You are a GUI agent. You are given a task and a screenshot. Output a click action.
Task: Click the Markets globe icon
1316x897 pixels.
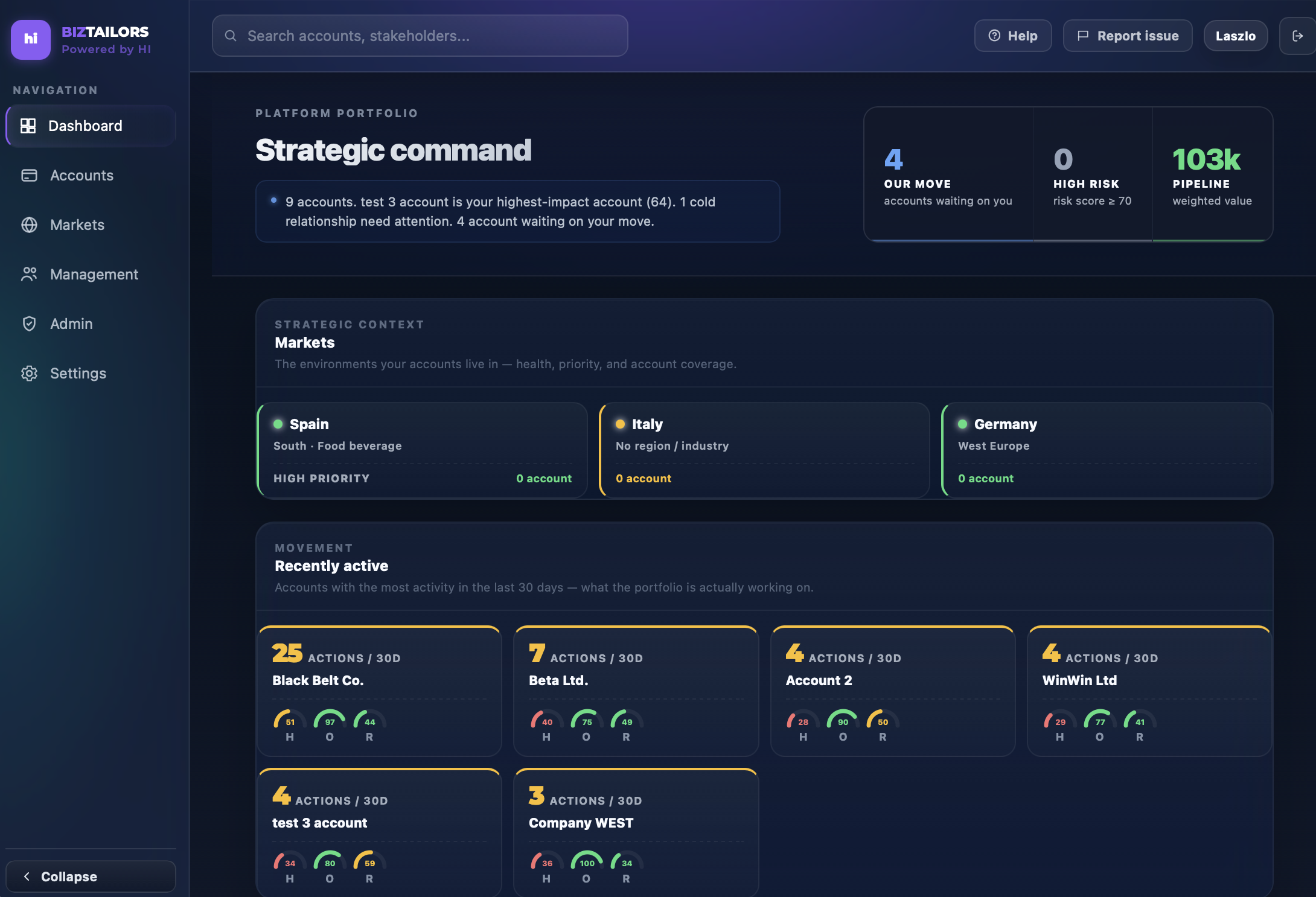tap(30, 225)
